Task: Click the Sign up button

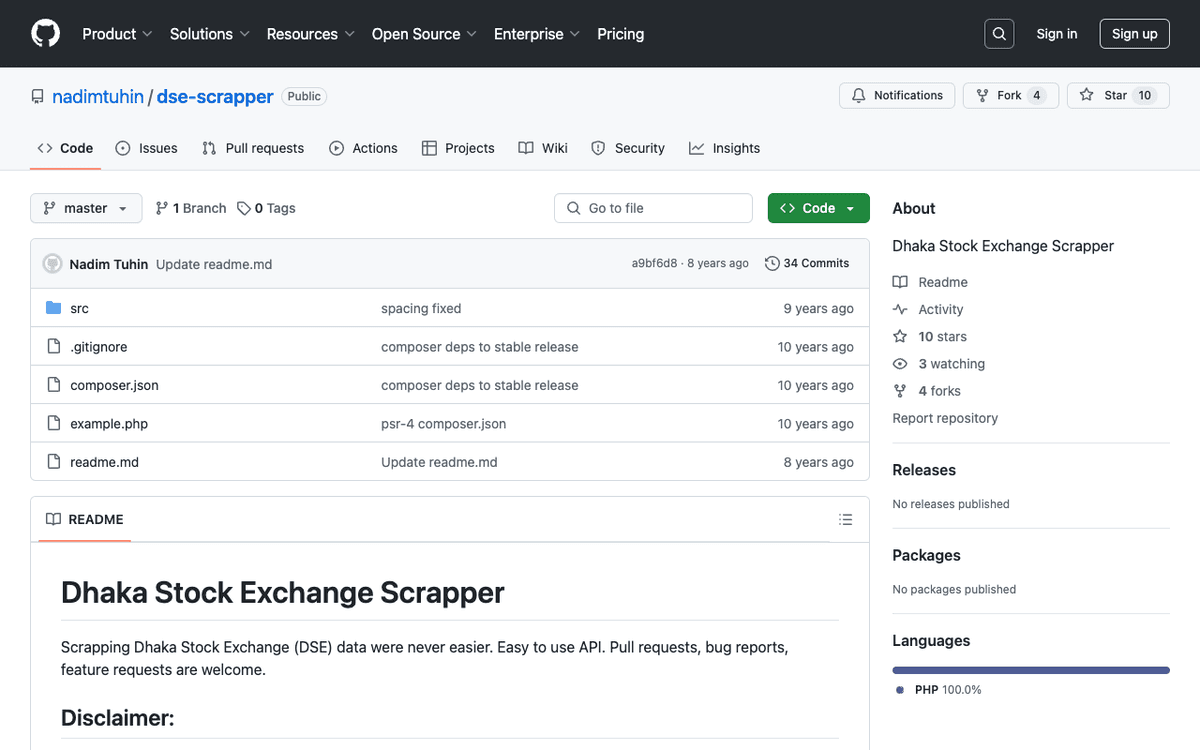Action: pos(1135,34)
